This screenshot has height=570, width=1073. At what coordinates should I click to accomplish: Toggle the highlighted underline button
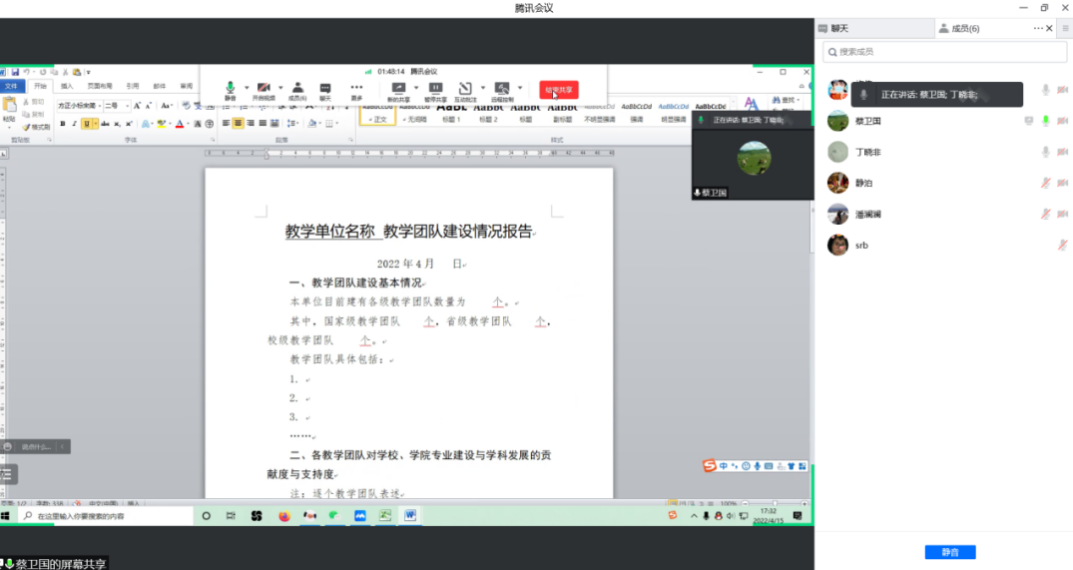coord(87,124)
